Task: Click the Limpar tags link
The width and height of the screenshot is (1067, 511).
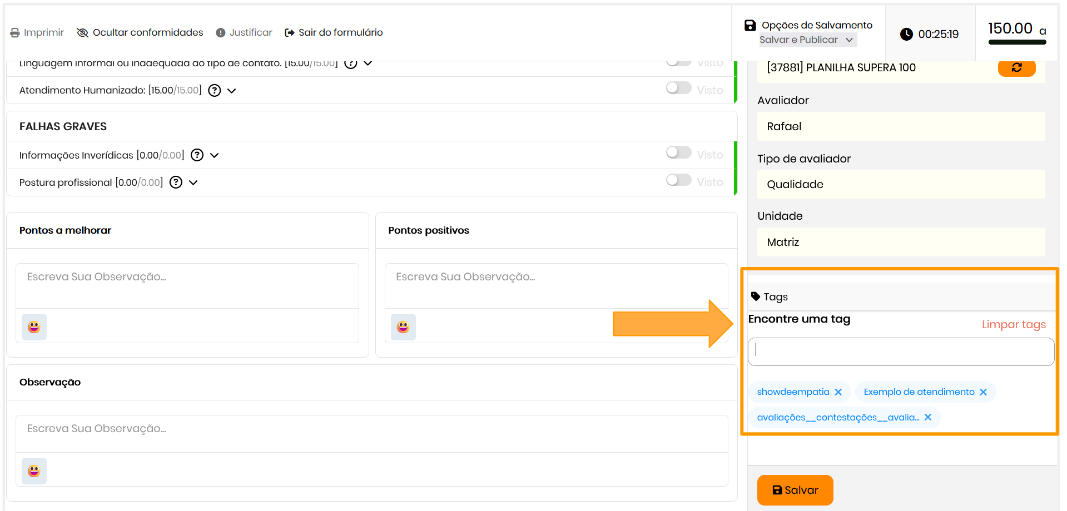Action: tap(1013, 324)
